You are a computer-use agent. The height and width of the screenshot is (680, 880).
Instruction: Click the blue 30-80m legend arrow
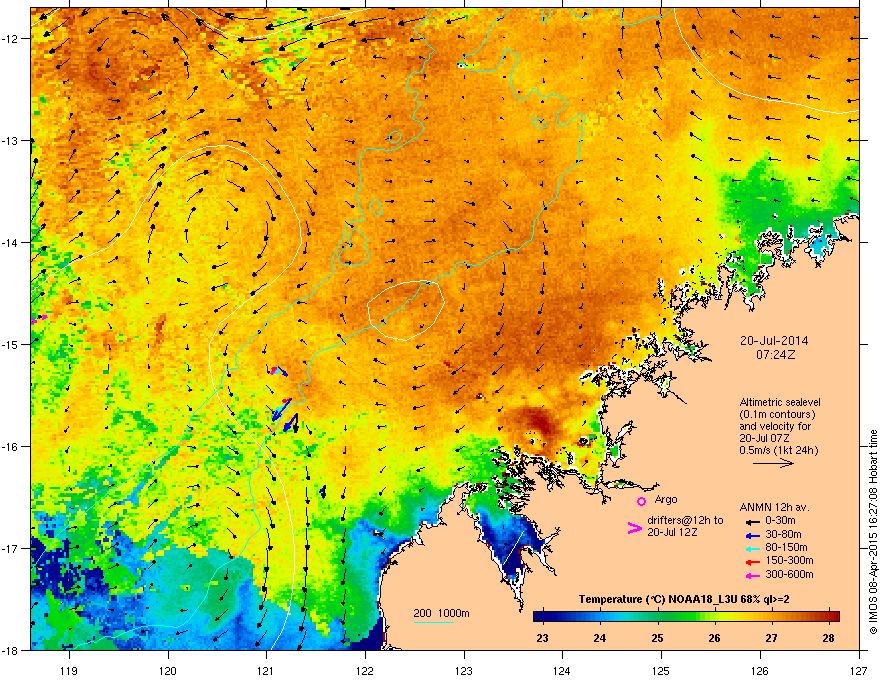[x=752, y=535]
